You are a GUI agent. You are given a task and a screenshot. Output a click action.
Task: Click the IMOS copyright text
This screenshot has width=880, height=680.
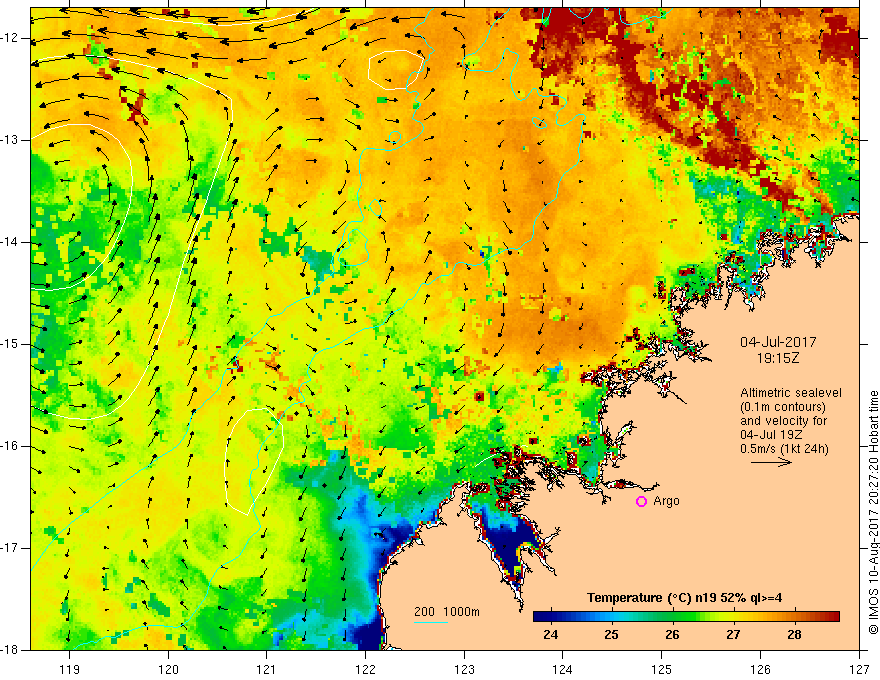873,512
